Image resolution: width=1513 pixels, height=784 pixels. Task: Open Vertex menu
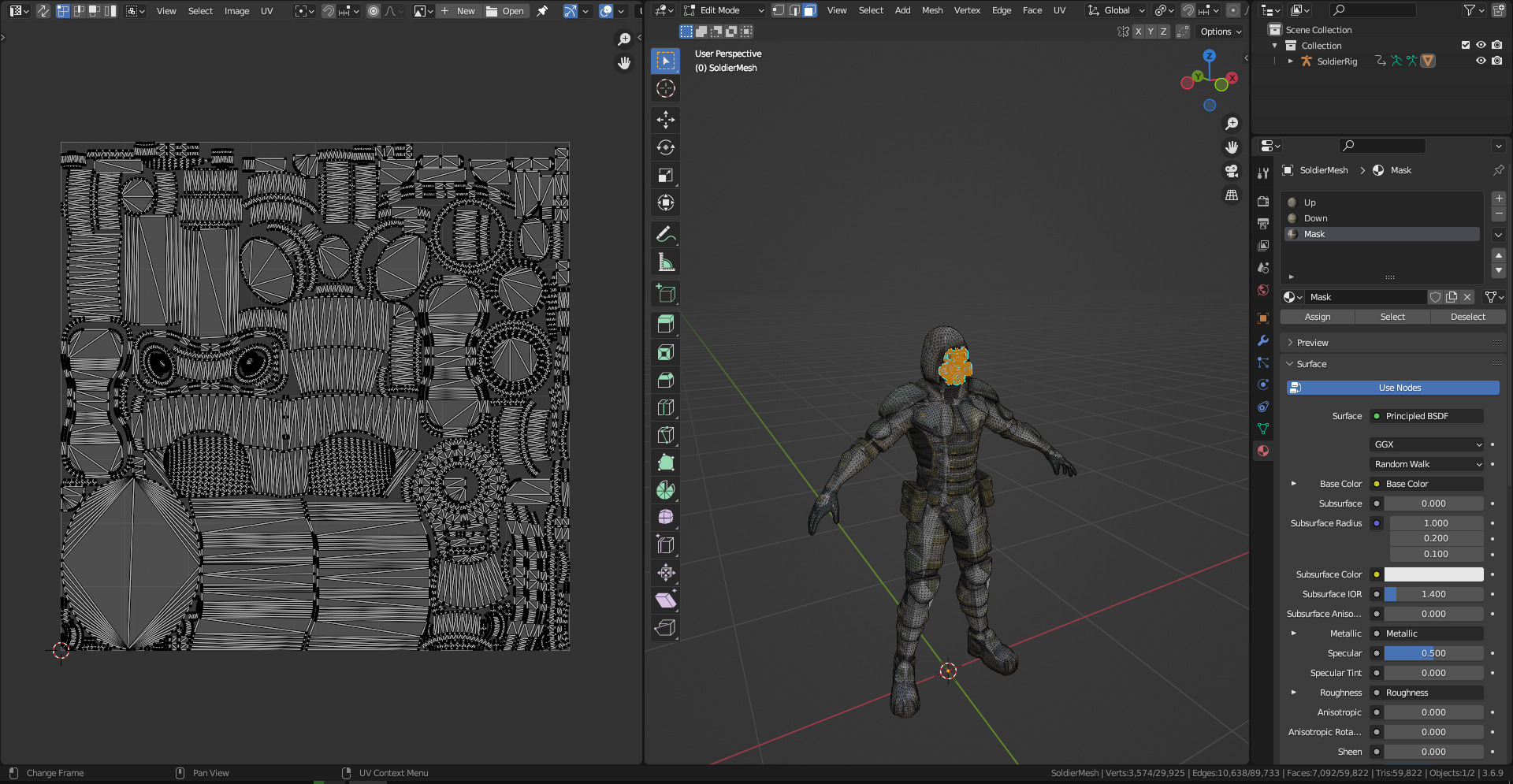coord(967,10)
